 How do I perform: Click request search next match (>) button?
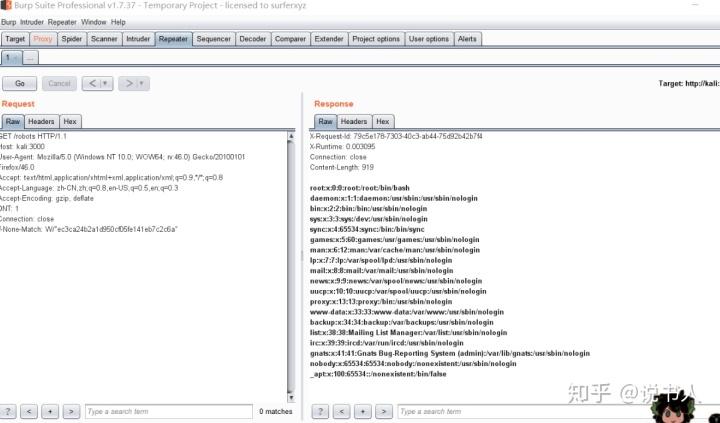[x=71, y=412]
